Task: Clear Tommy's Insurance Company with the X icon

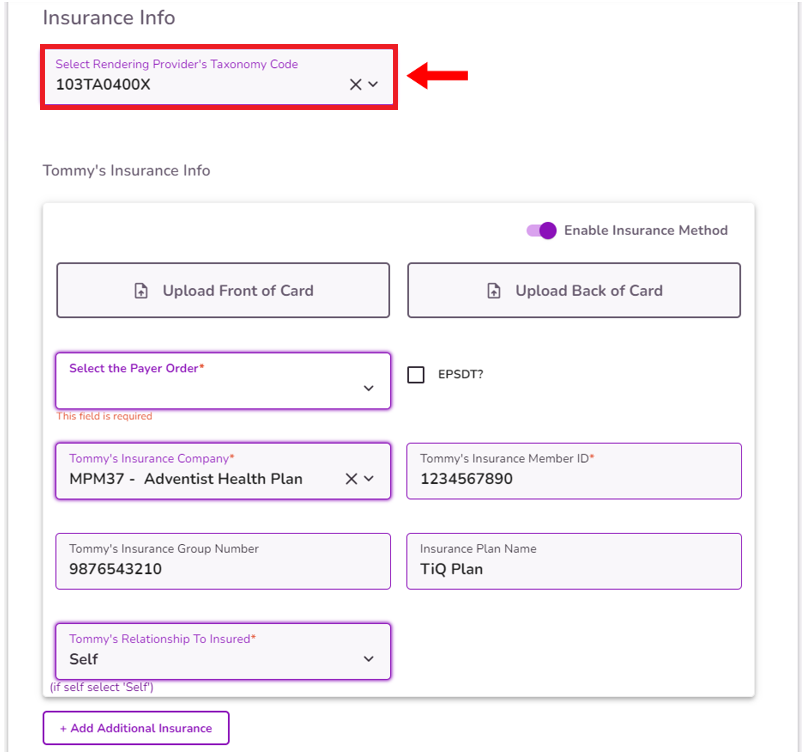Action: point(352,478)
